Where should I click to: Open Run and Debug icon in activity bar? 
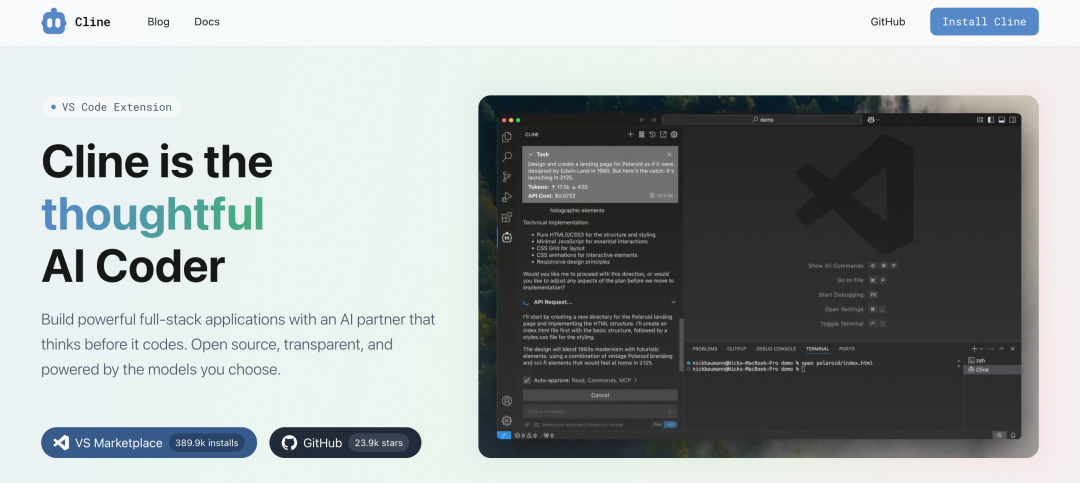click(x=507, y=197)
